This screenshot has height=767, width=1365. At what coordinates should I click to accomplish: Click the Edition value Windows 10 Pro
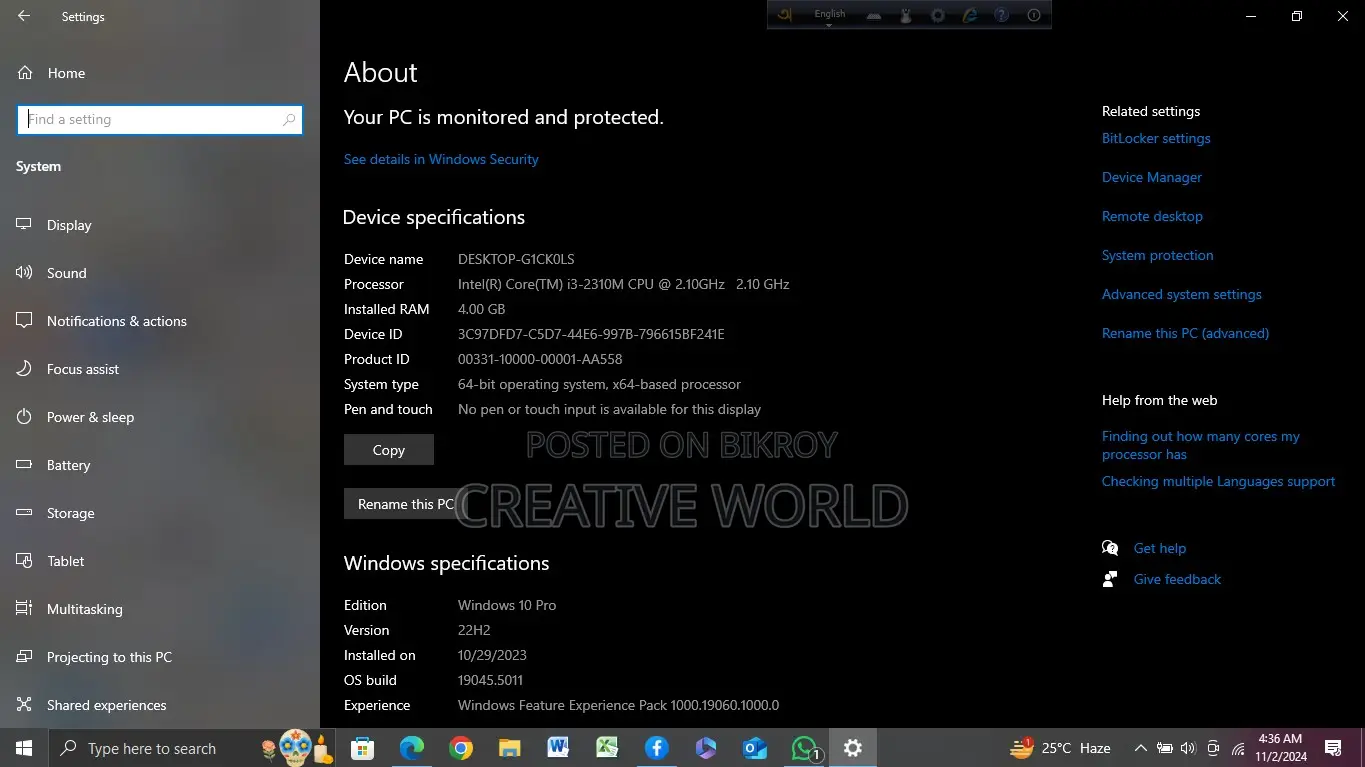[x=507, y=605]
